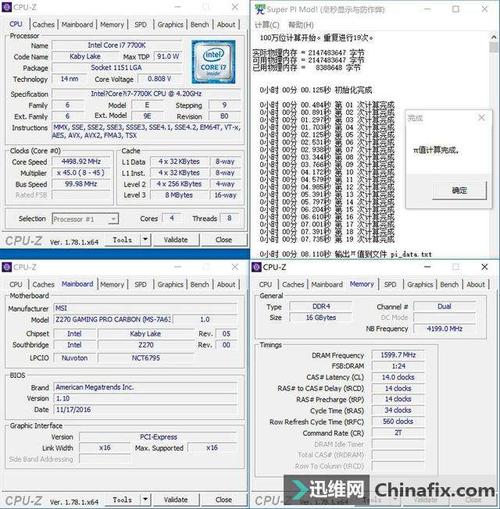Switch to About tab in Mainboard window

(x=226, y=284)
